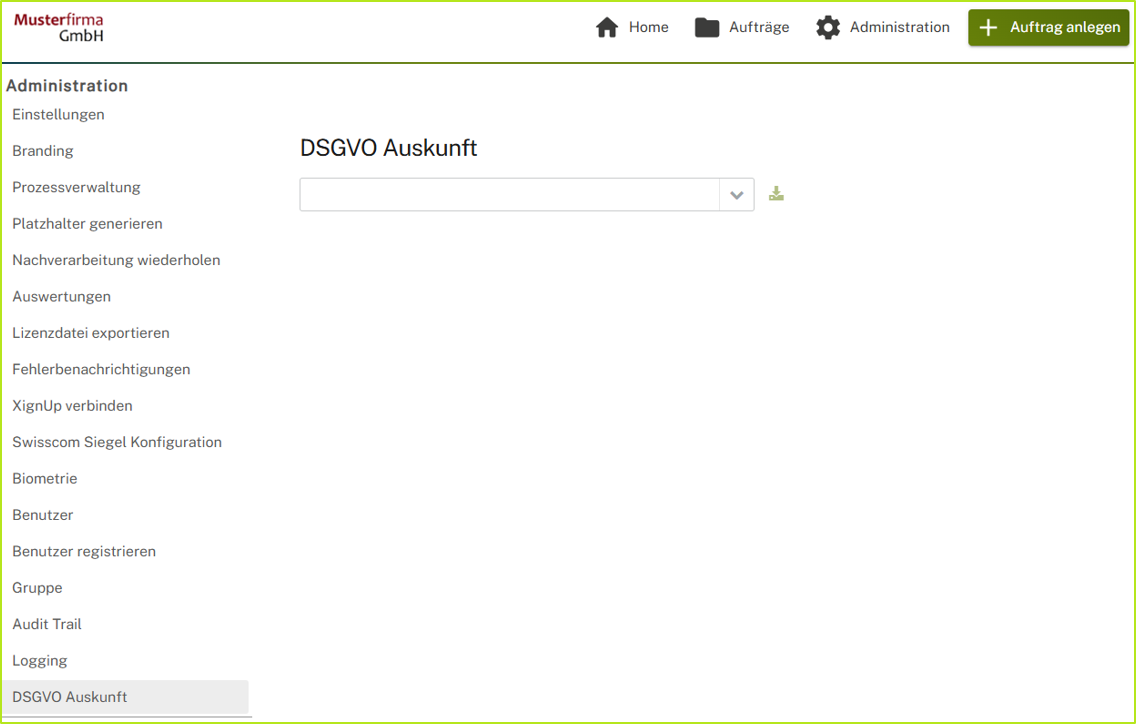
Task: Click the plus icon on Auftrag anlegen
Action: tap(987, 27)
